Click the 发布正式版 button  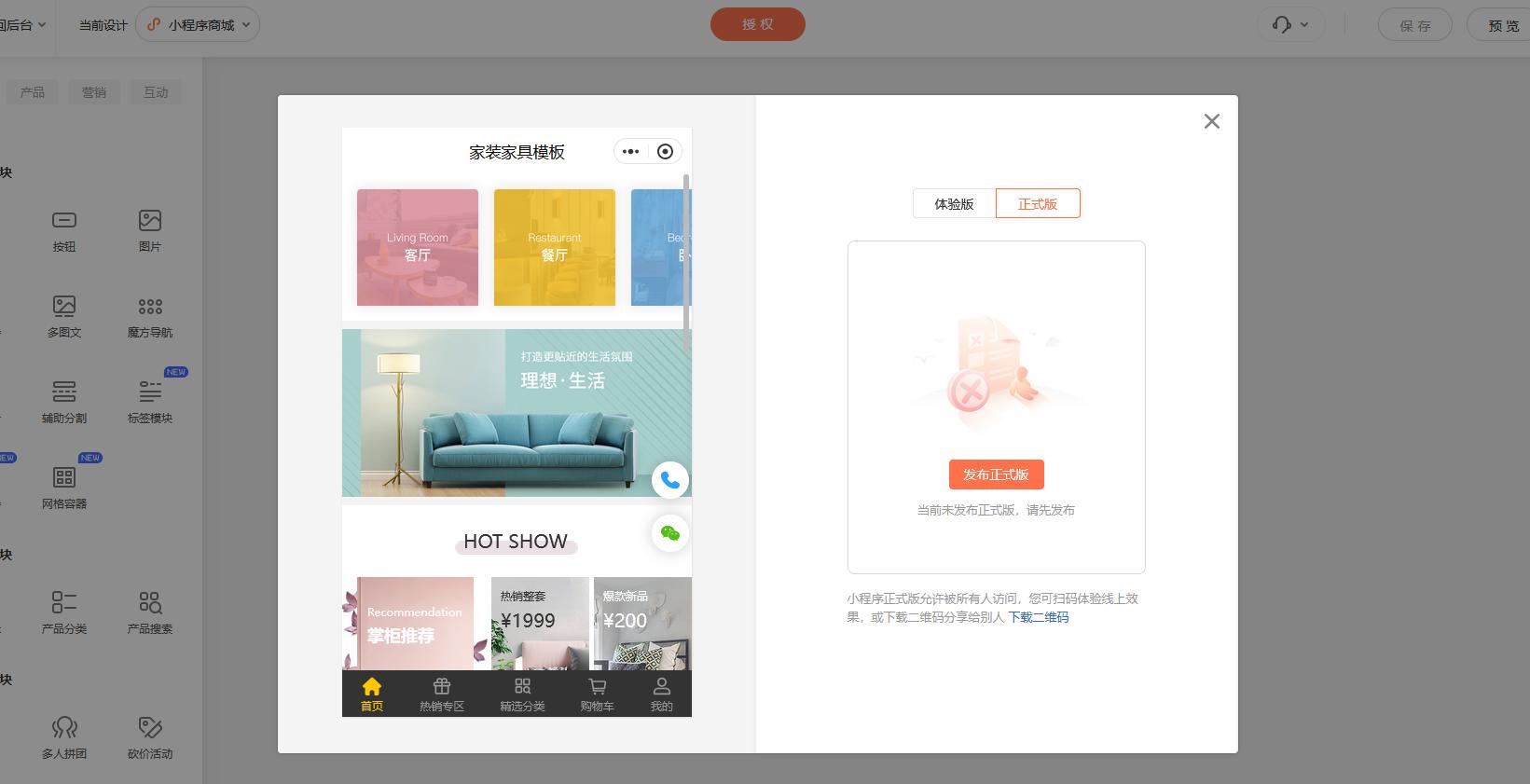click(x=996, y=475)
